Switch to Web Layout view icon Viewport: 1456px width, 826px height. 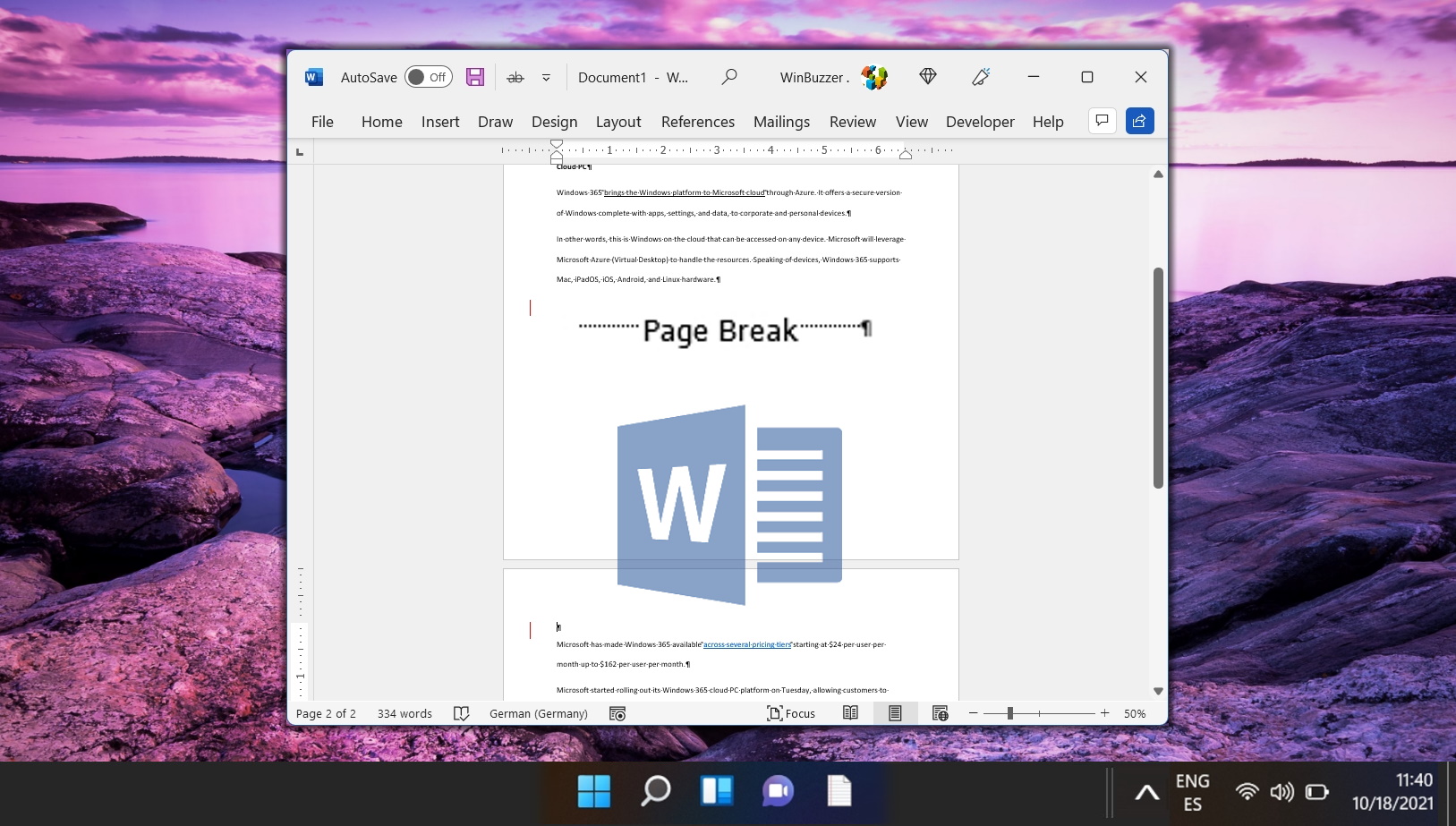pyautogui.click(x=940, y=713)
